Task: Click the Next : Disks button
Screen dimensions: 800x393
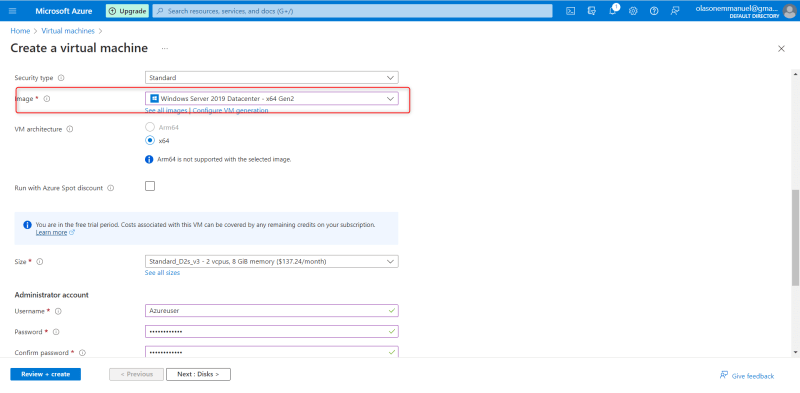Action: click(198, 374)
